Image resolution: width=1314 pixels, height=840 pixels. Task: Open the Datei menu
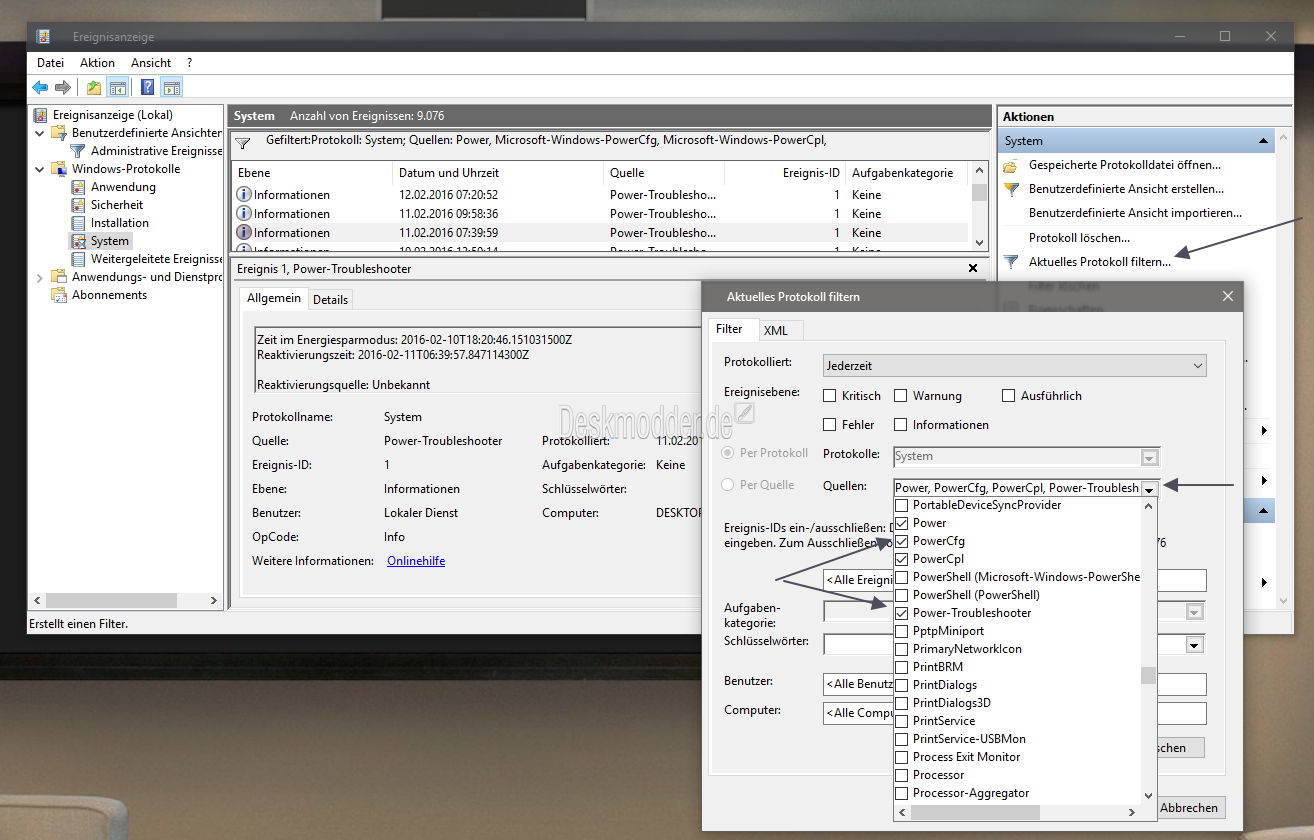(50, 63)
